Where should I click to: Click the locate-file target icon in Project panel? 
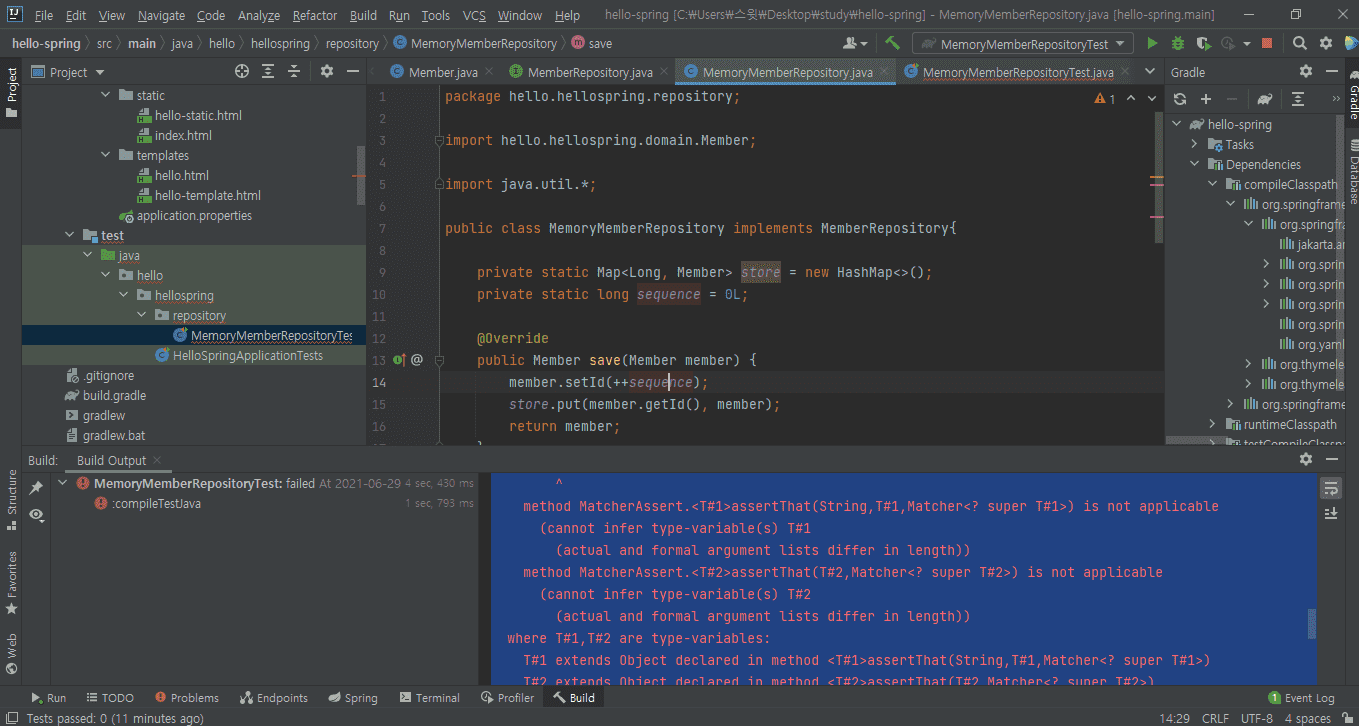coord(241,72)
